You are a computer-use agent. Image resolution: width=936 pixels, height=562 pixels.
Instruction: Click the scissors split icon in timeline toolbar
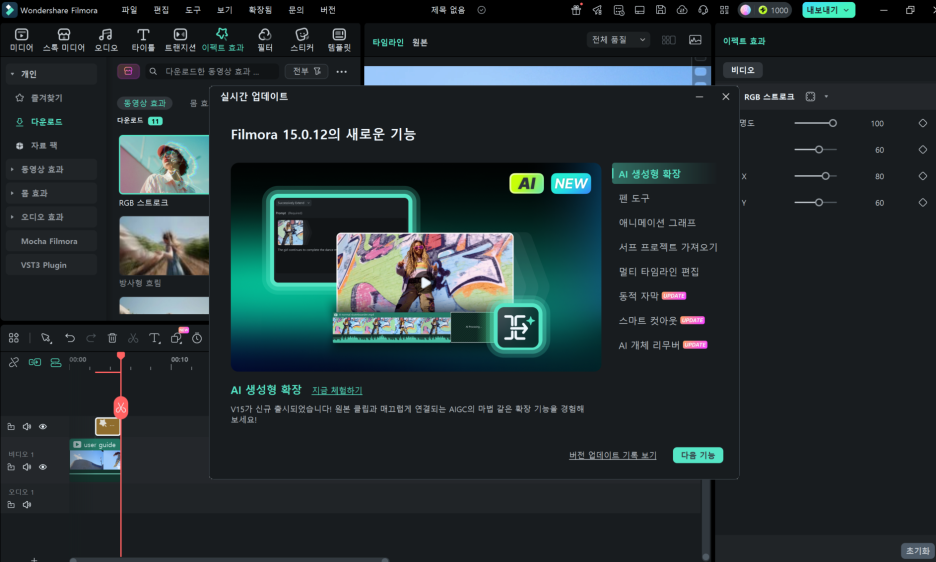coord(133,338)
